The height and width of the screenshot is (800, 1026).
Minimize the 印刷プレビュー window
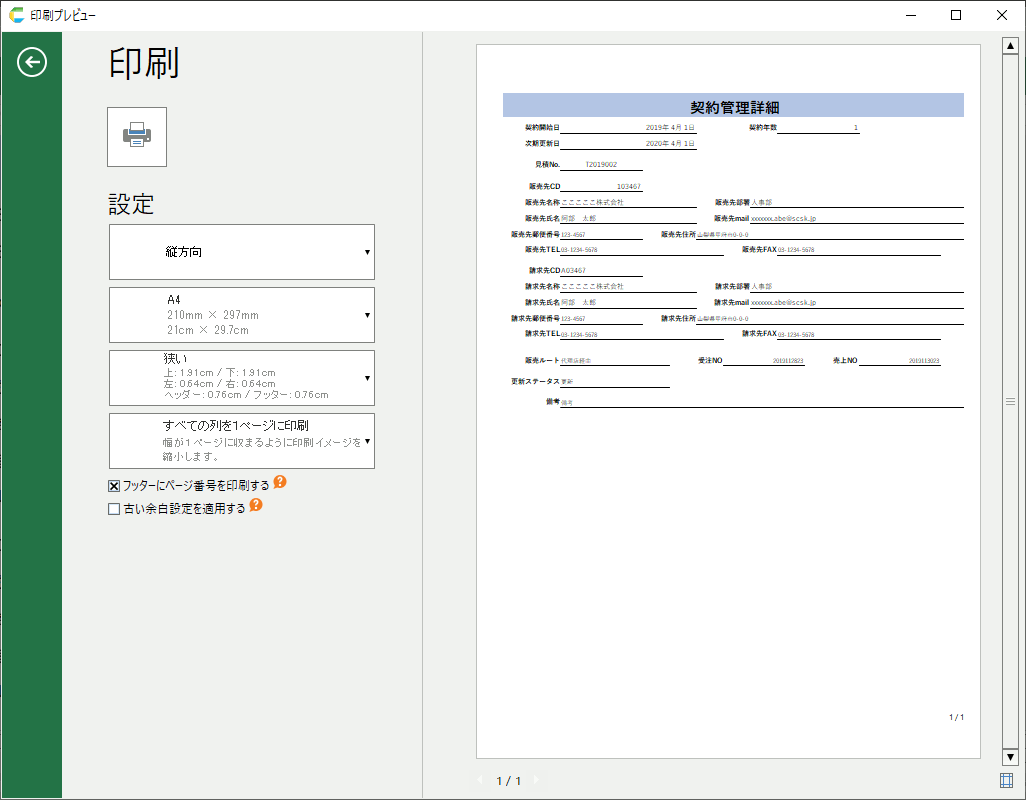click(910, 15)
